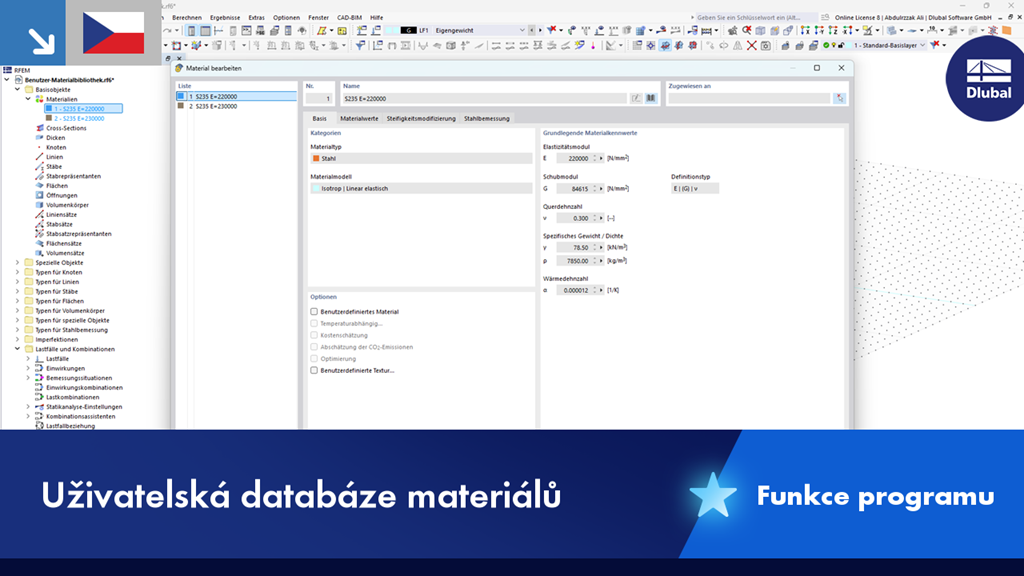Viewport: 1024px width, 576px height.
Task: Expand the Typen für Stahlbemessung folder
Action: coord(18,330)
